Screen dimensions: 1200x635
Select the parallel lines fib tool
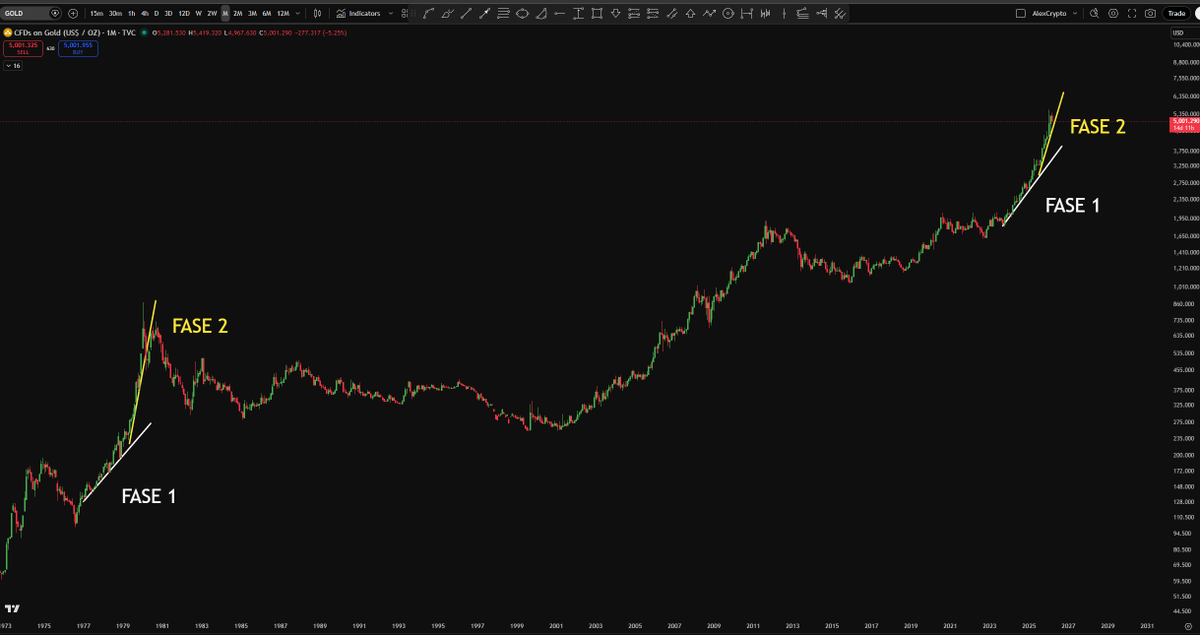(x=503, y=14)
